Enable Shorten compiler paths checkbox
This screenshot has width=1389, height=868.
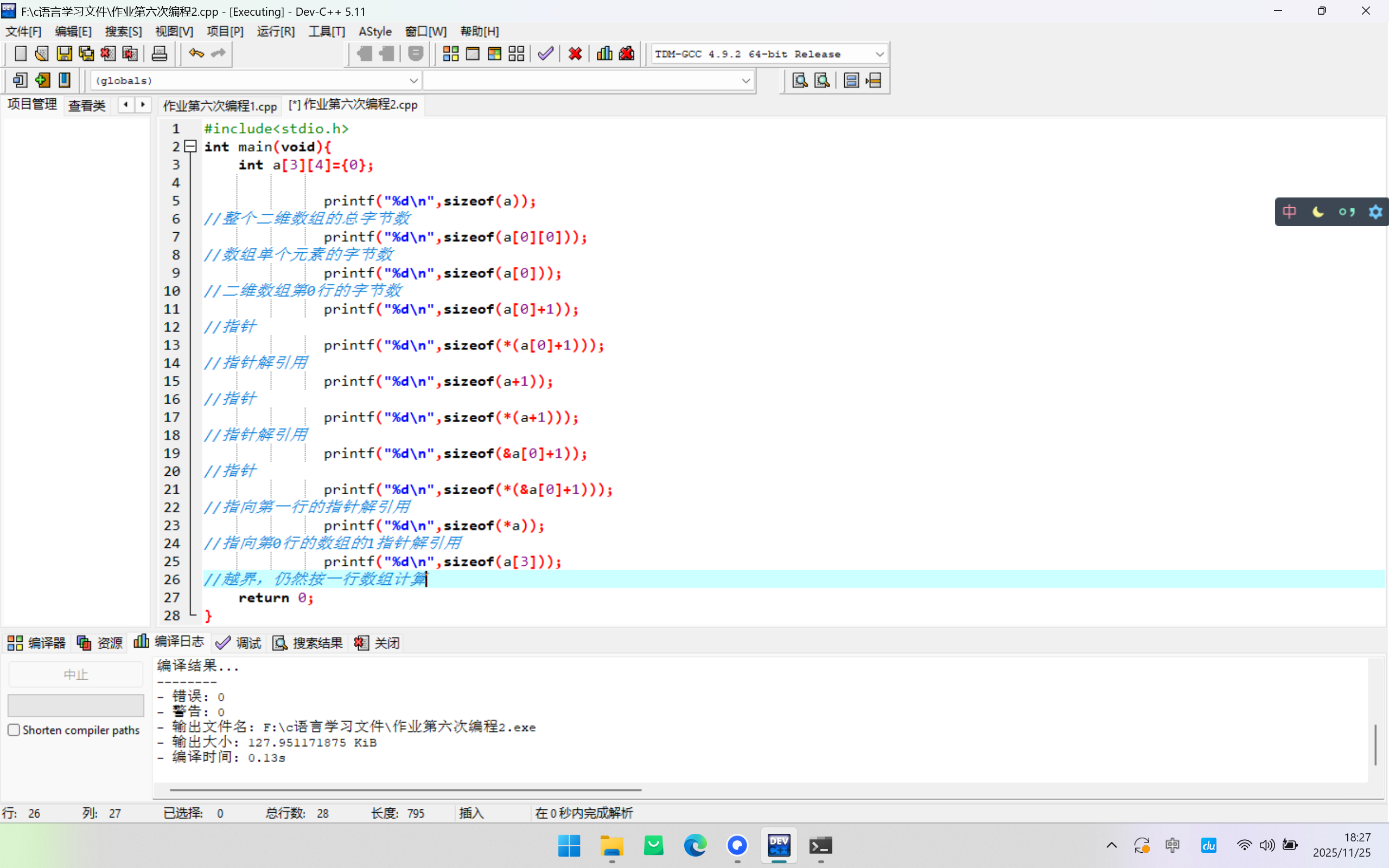[14, 730]
